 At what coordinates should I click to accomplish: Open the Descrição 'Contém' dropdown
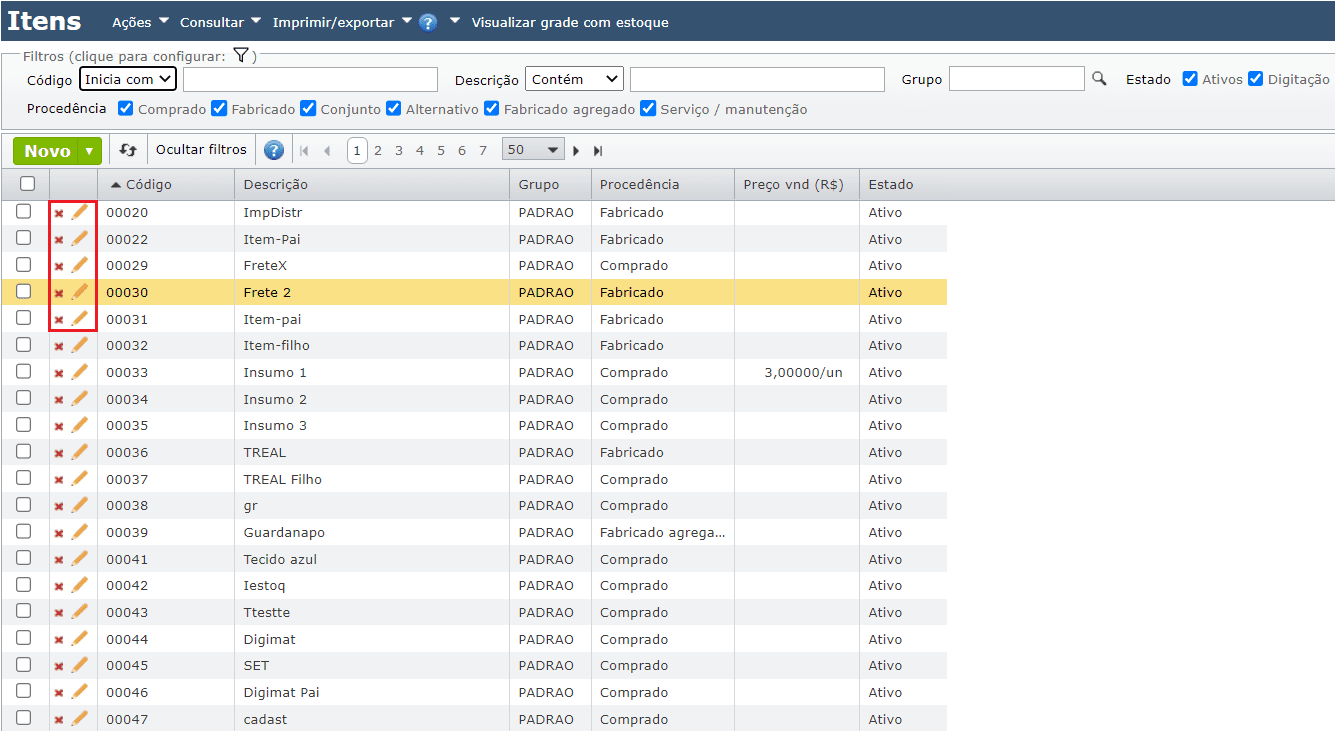tap(574, 79)
